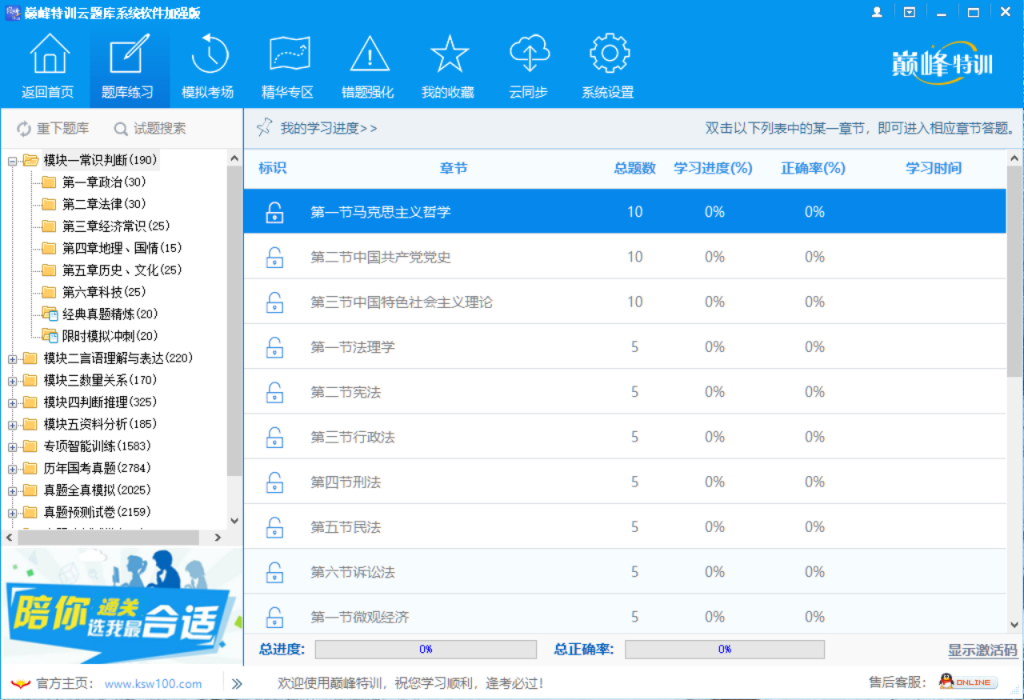The height and width of the screenshot is (700, 1024).
Task: Click the 总正确率 progress bar
Action: click(x=725, y=649)
